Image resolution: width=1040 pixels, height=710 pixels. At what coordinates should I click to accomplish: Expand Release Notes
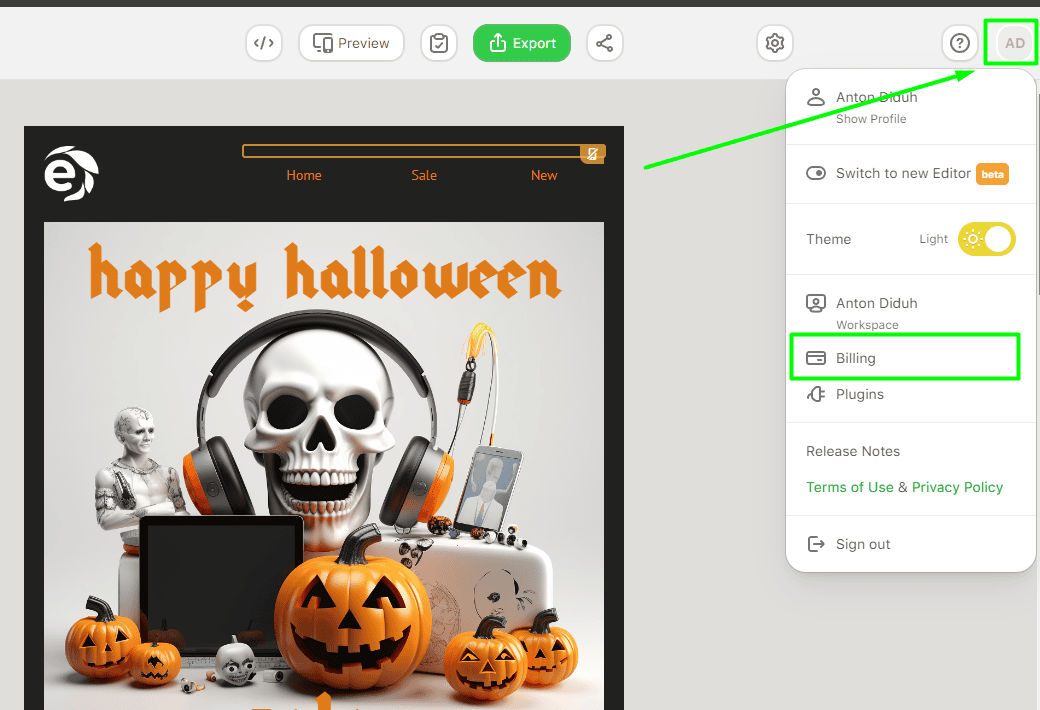(x=852, y=451)
